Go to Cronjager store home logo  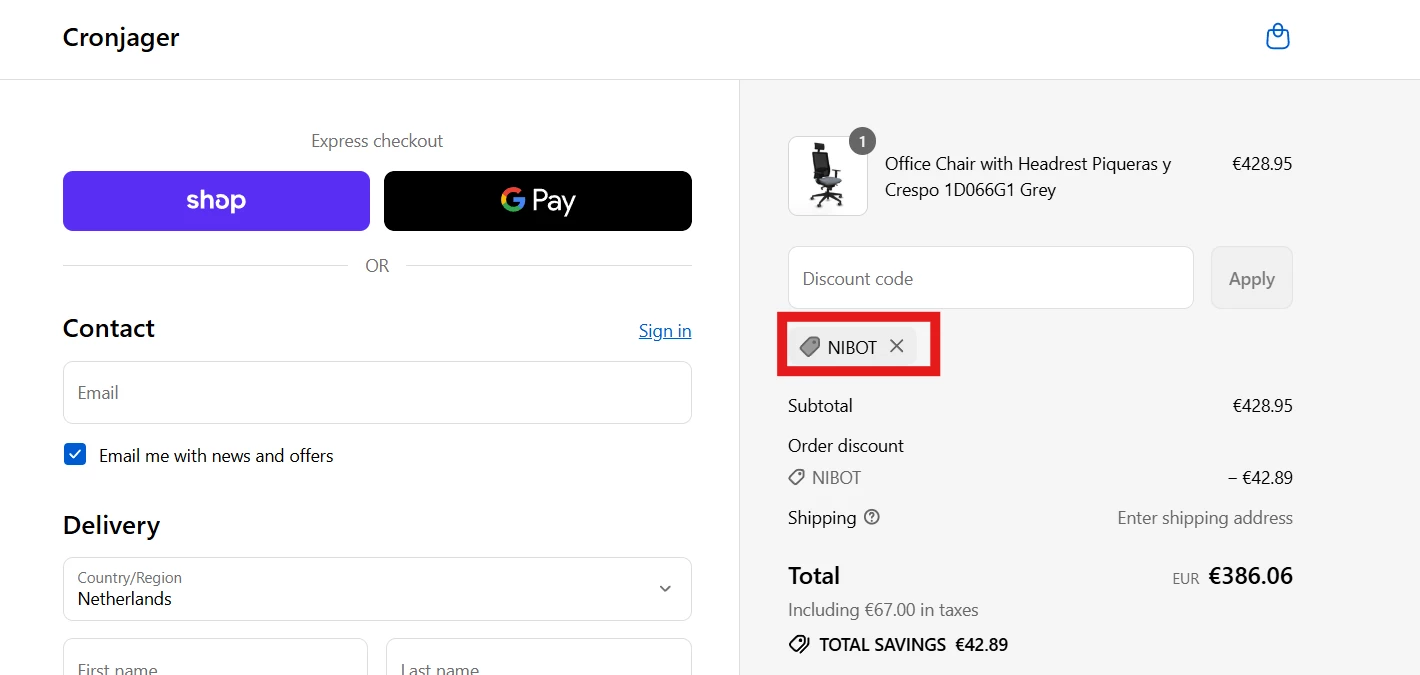pyautogui.click(x=121, y=38)
